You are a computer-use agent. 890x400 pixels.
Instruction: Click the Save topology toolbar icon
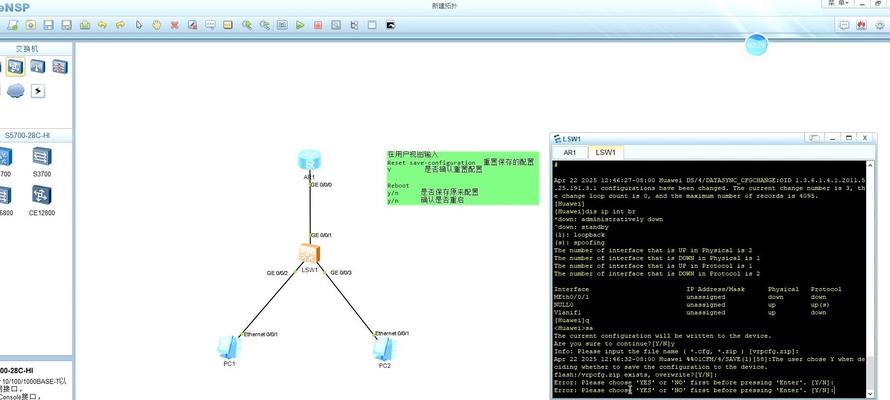point(48,25)
